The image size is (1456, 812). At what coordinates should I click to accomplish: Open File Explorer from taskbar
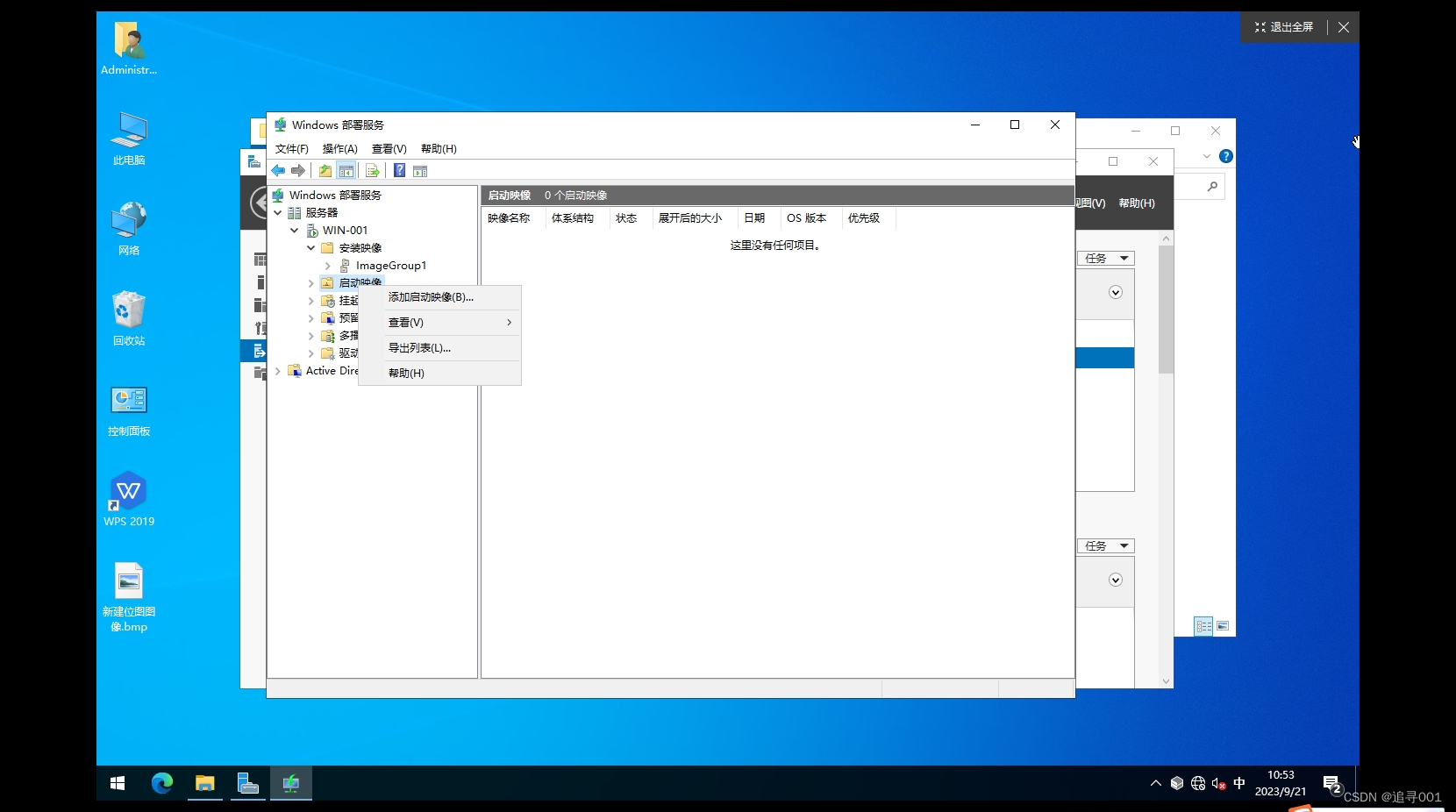(x=205, y=783)
